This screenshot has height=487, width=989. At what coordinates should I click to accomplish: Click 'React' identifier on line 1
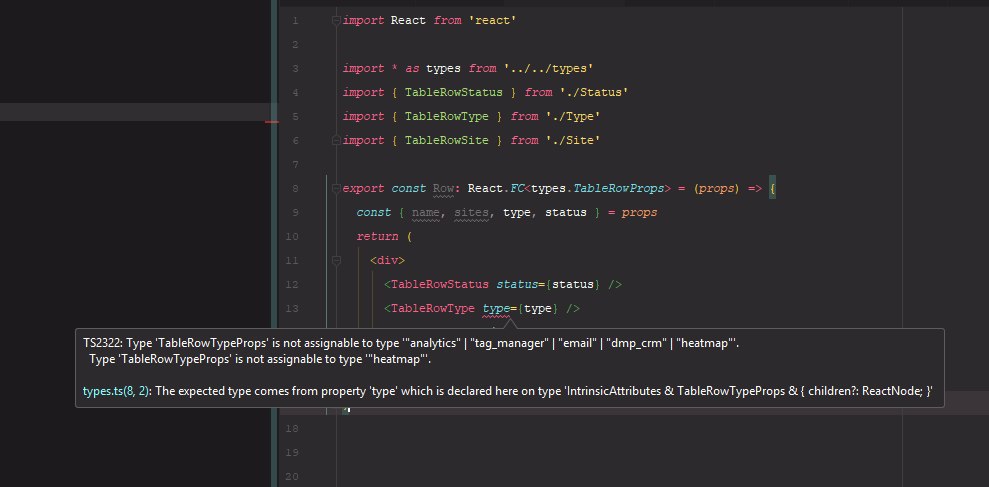[x=408, y=21]
